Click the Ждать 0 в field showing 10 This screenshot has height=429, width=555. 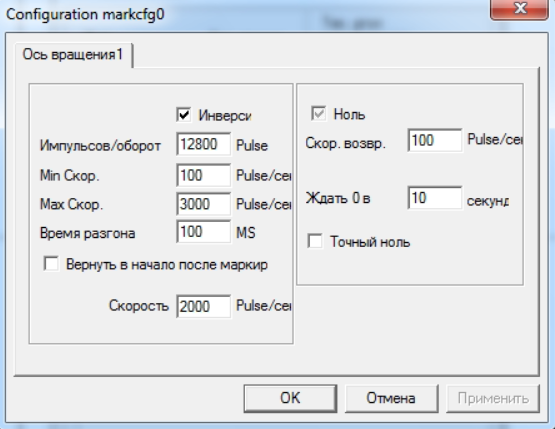[x=435, y=198]
